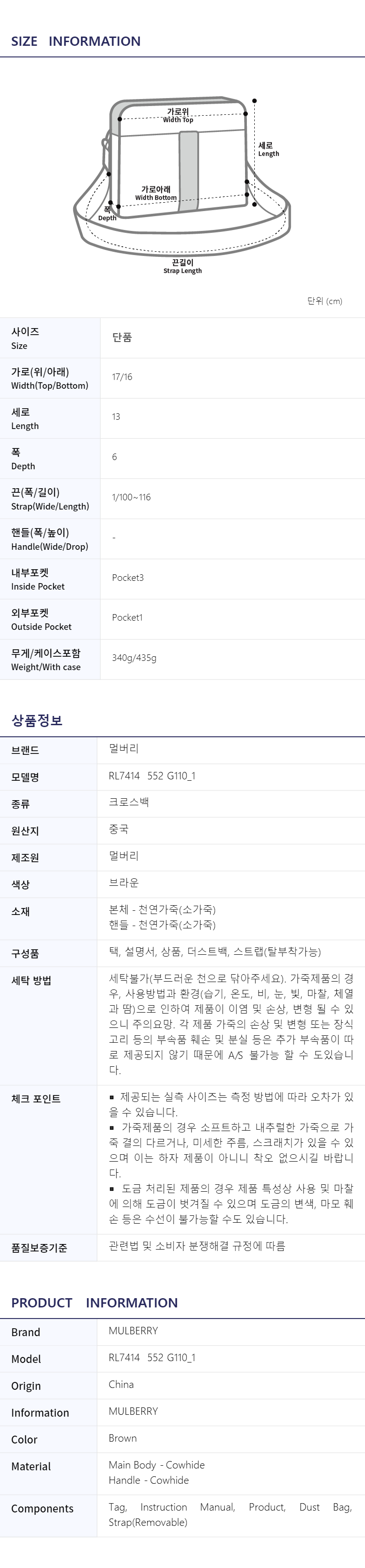
Task: Click the 크로스백 product type value
Action: [x=129, y=802]
